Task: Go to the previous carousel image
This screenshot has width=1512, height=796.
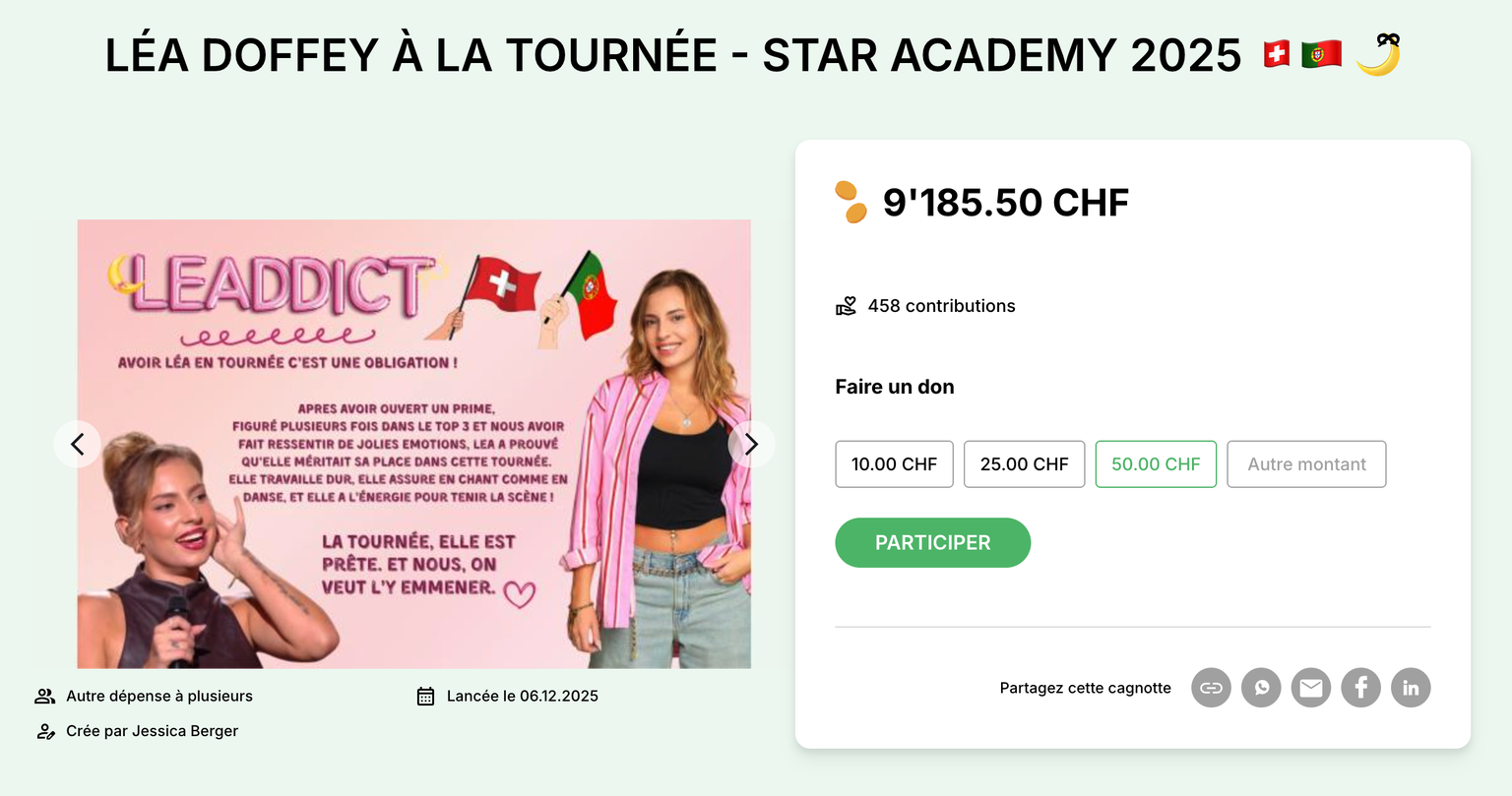Action: 78,445
